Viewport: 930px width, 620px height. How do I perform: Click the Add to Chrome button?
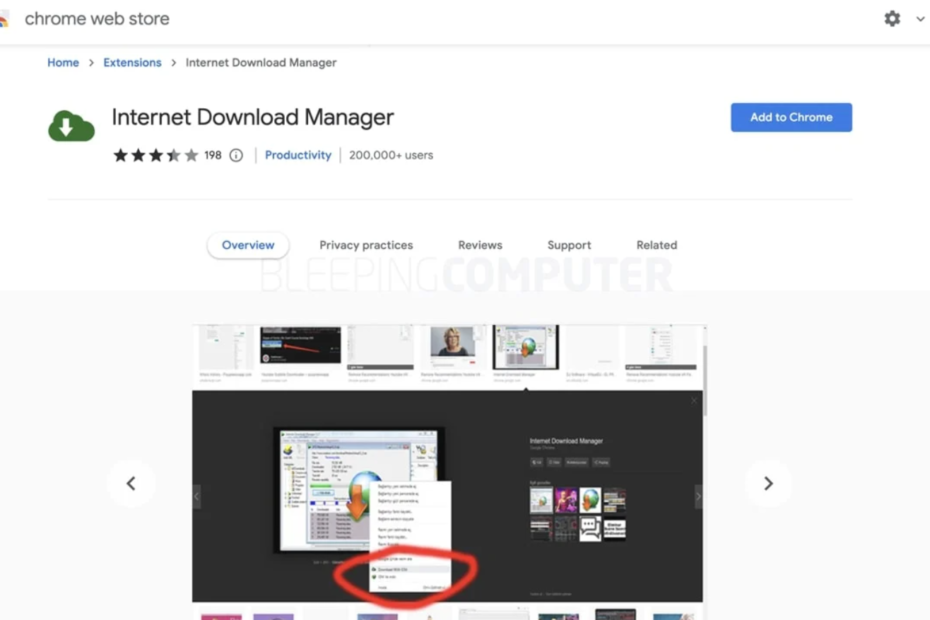pyautogui.click(x=791, y=117)
